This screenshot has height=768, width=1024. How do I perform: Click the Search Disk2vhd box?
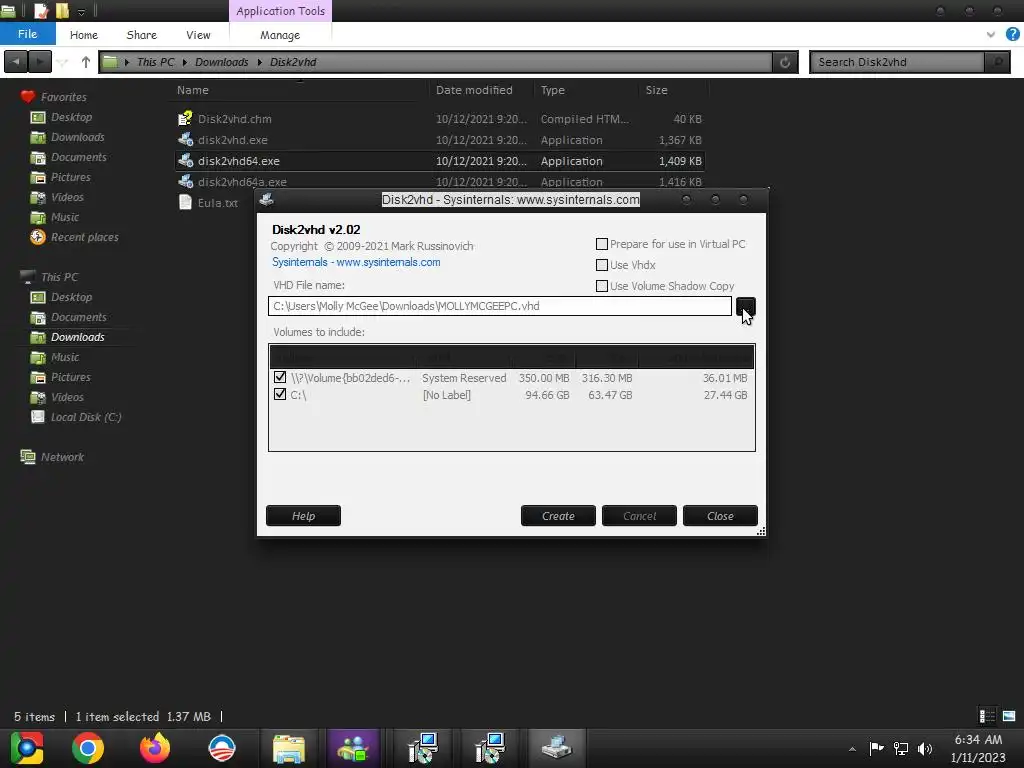point(897,62)
